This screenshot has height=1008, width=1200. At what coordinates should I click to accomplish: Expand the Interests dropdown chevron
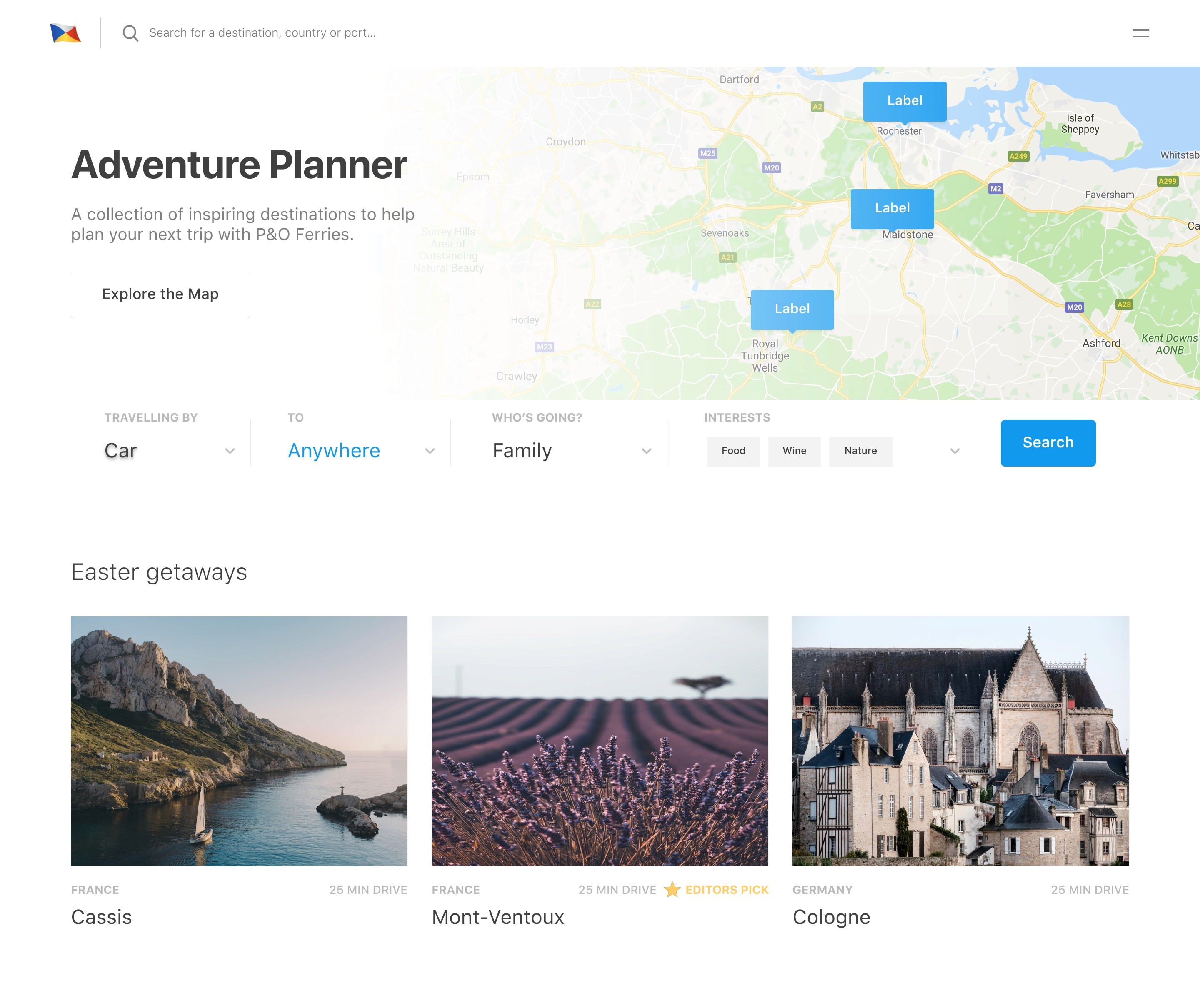pos(954,451)
